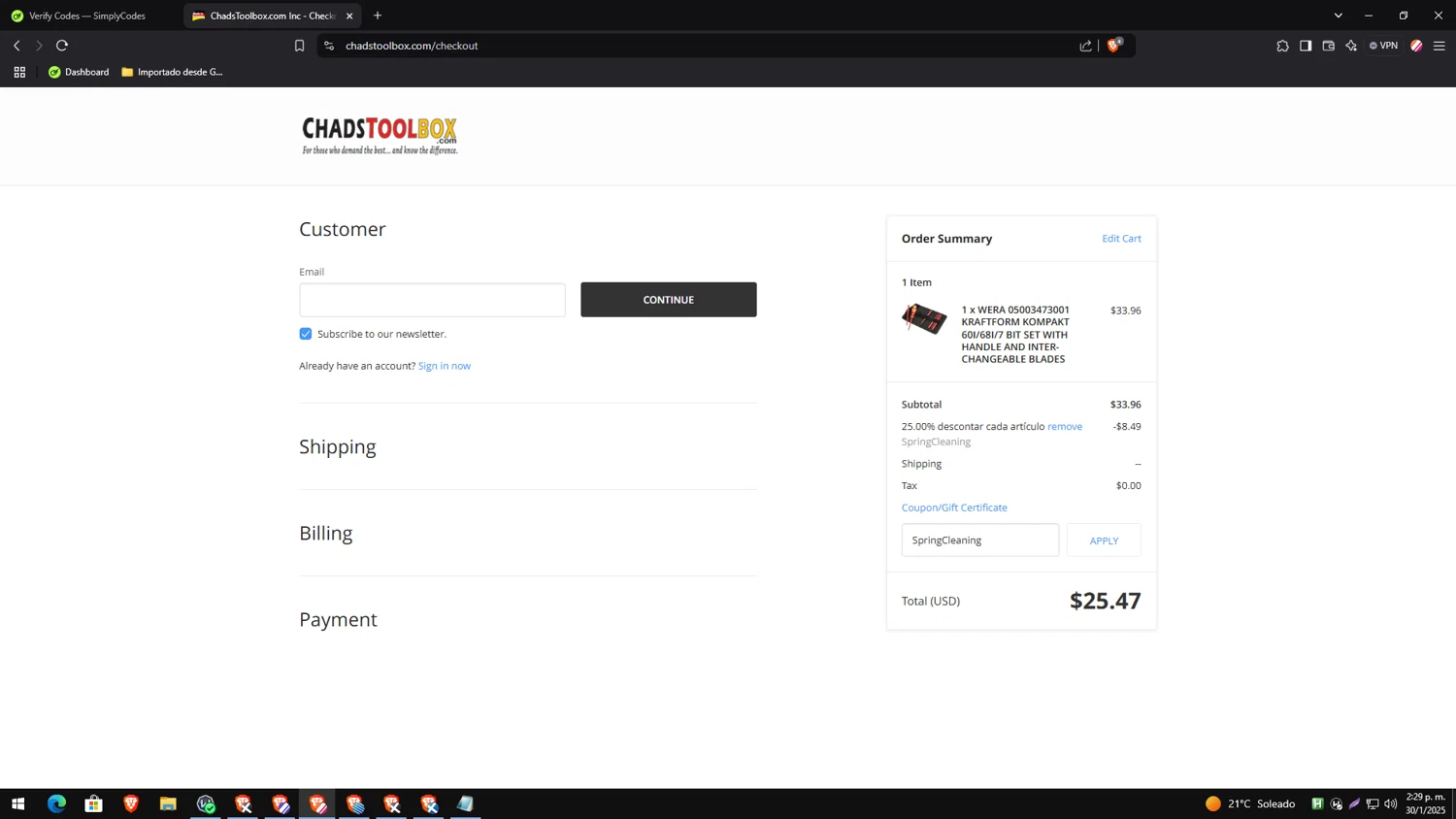Open the Dashboard bookmark
The image size is (1456, 819).
tap(79, 72)
